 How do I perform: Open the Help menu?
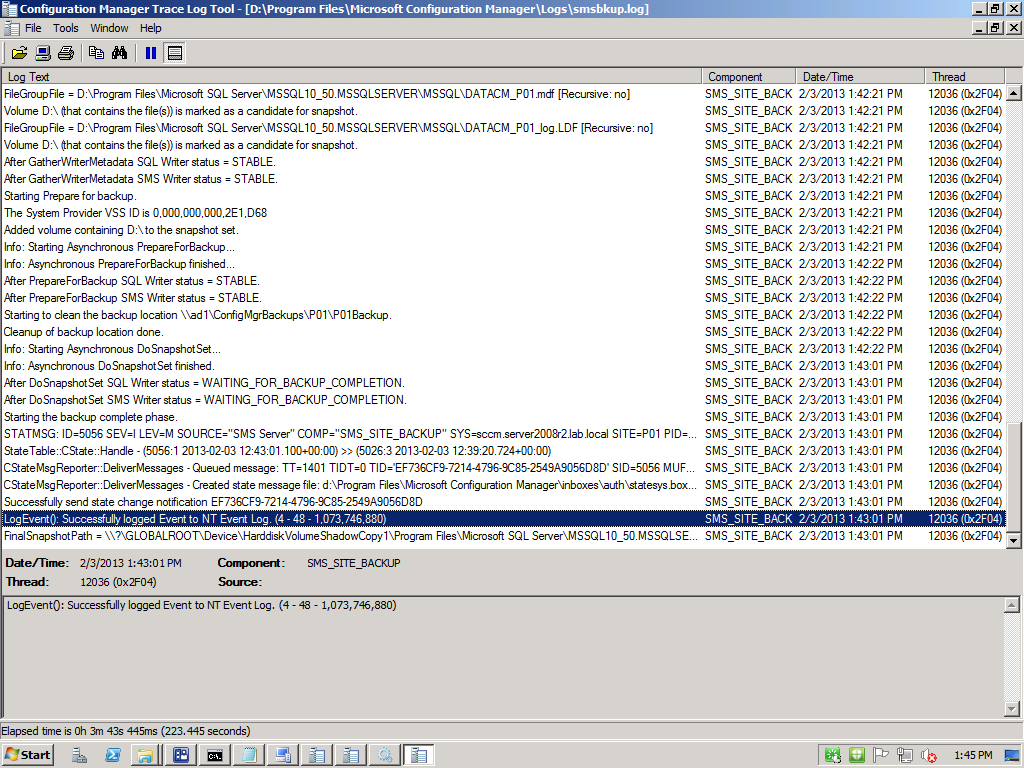point(150,28)
